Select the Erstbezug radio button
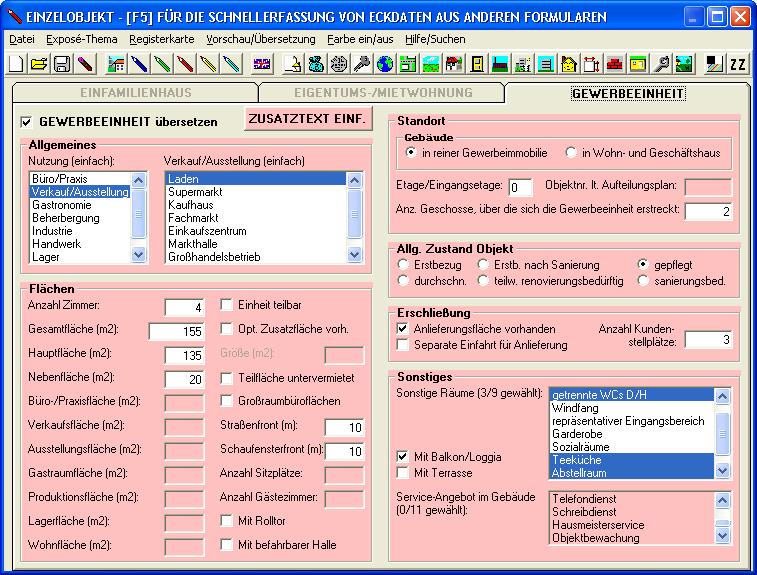The height and width of the screenshot is (575, 757). [404, 265]
